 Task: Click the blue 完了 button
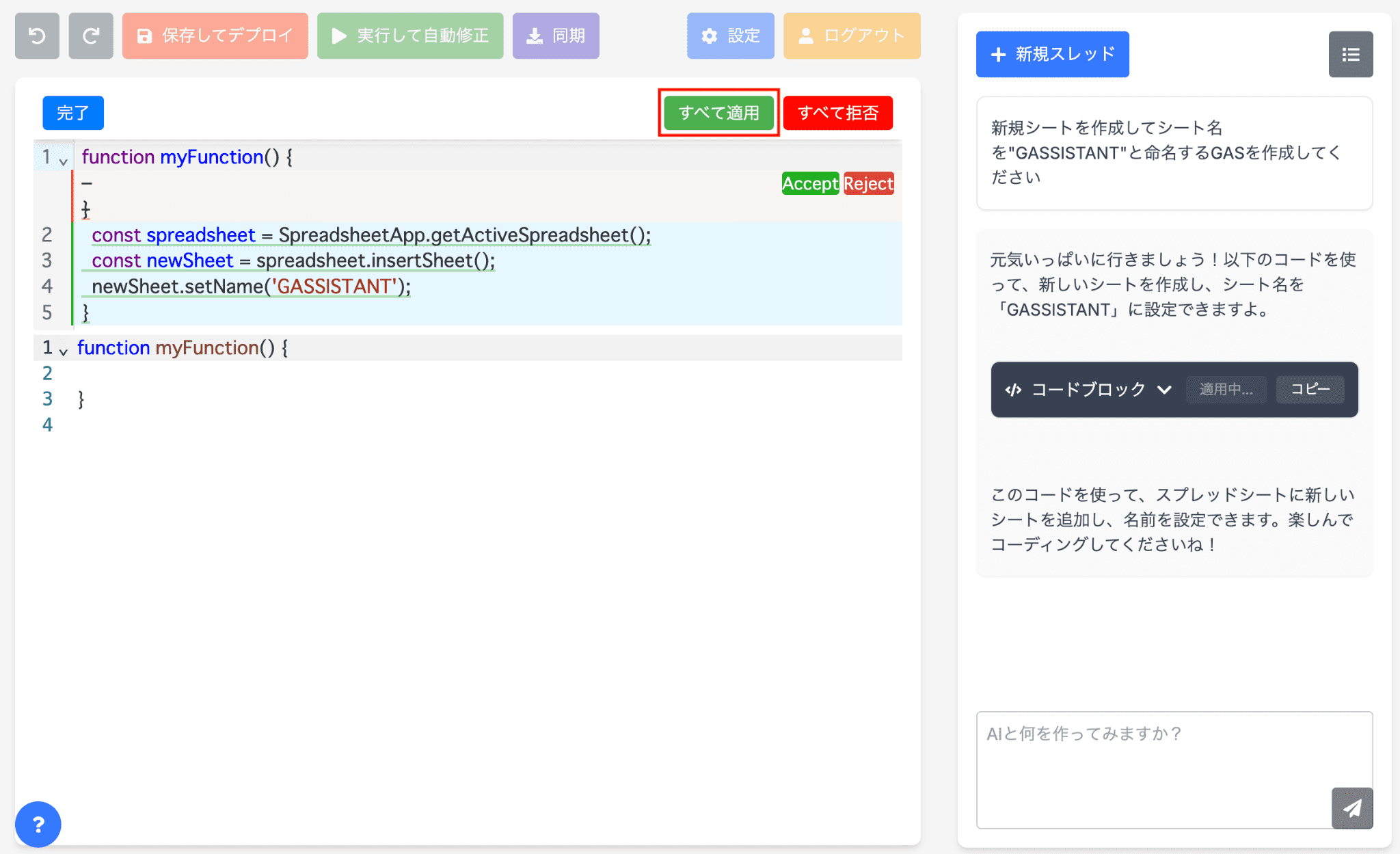(73, 113)
